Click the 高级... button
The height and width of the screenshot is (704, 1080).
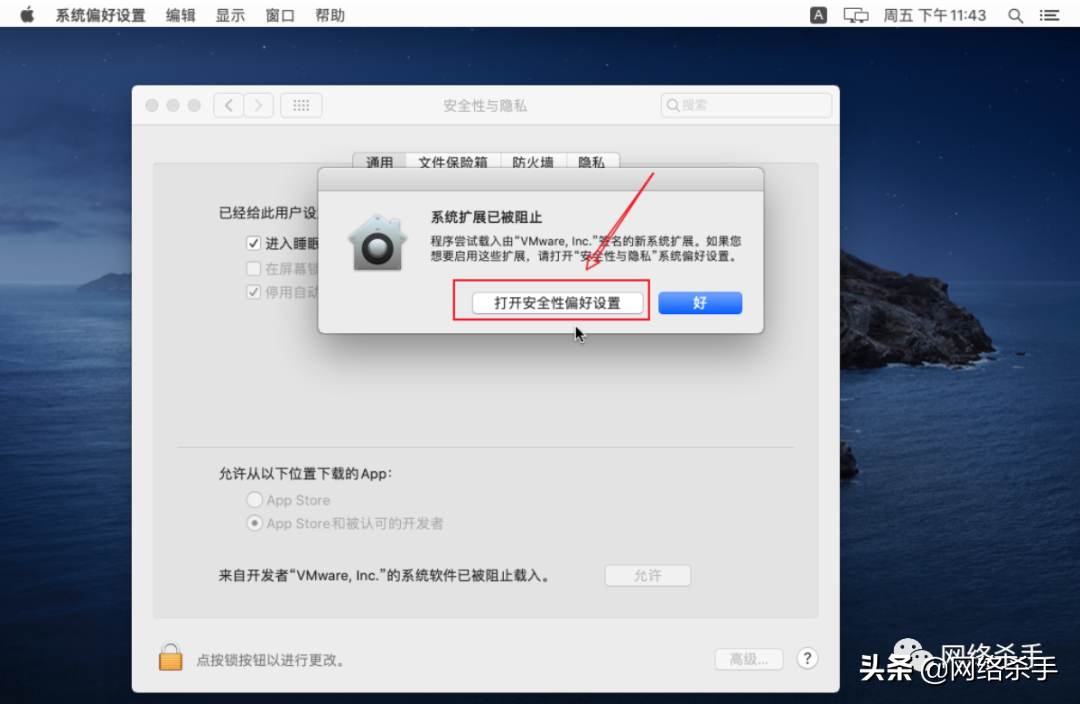749,659
